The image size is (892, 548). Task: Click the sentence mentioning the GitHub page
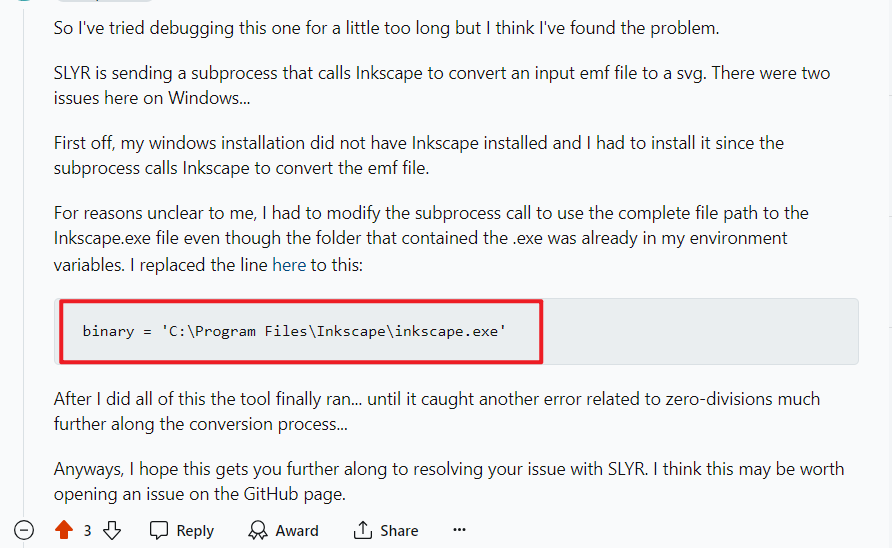click(449, 481)
